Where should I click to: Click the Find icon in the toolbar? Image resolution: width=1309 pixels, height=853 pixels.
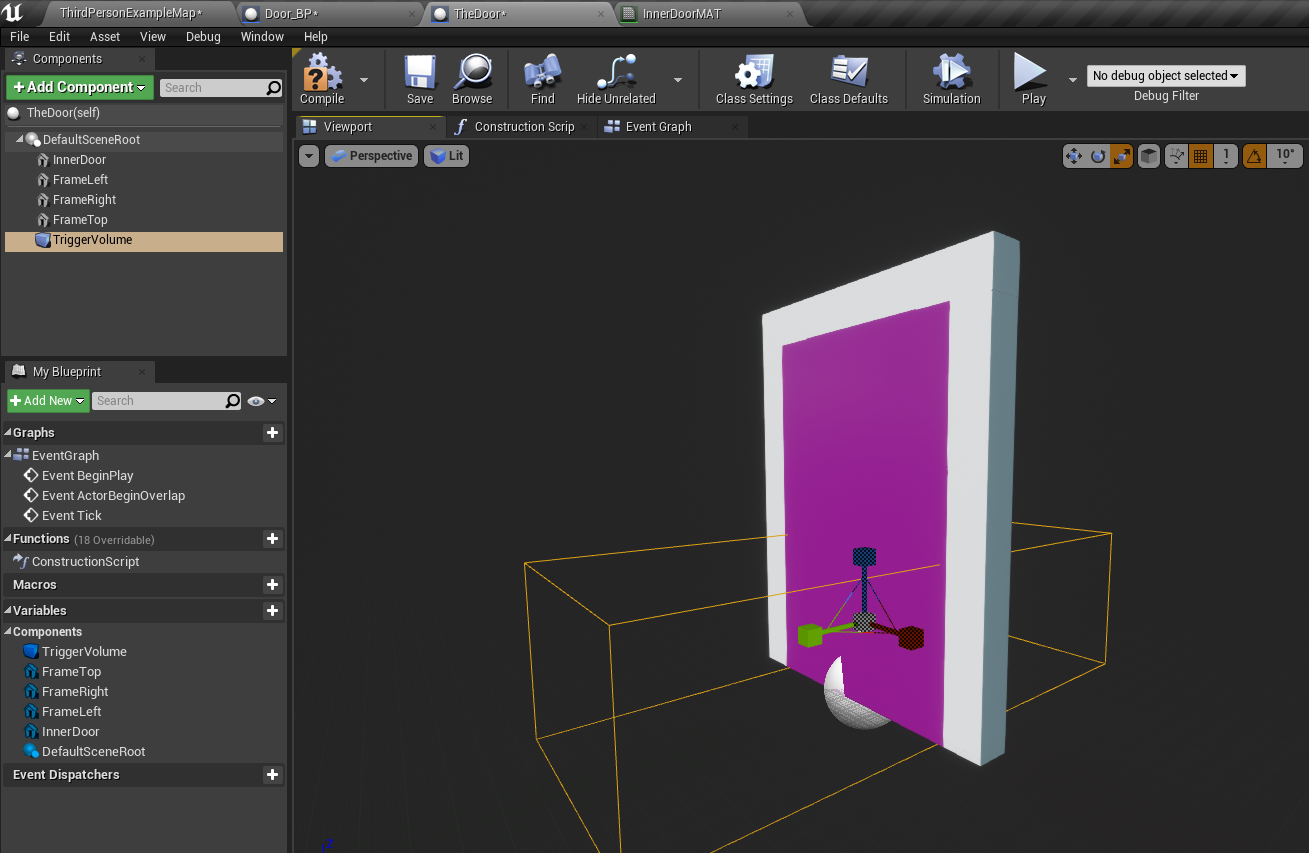coord(541,79)
